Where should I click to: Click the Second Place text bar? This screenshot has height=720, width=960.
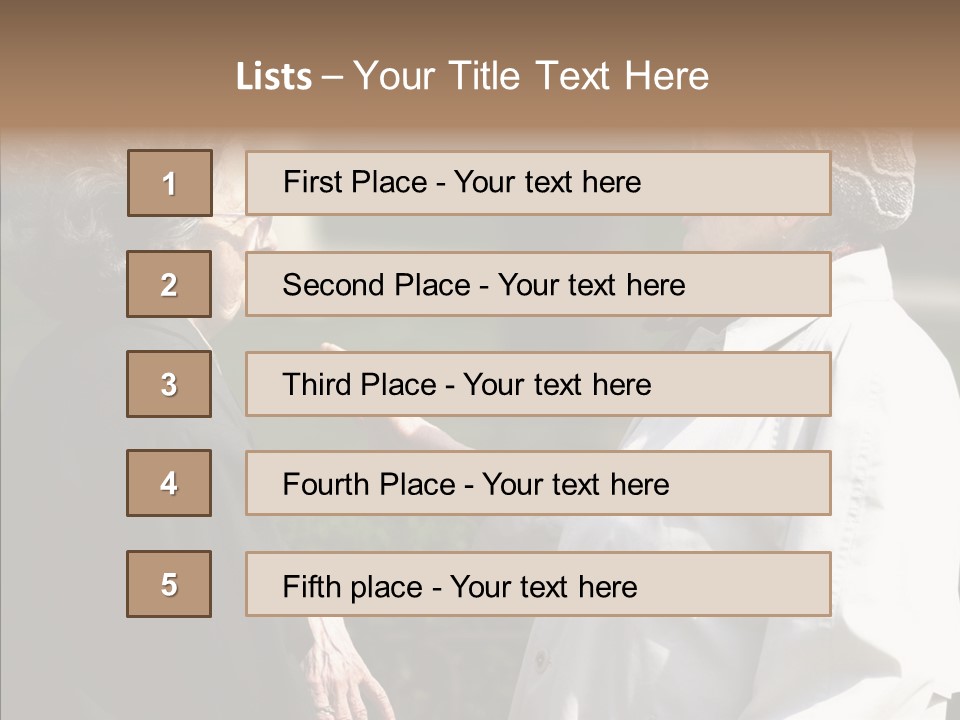pos(538,284)
